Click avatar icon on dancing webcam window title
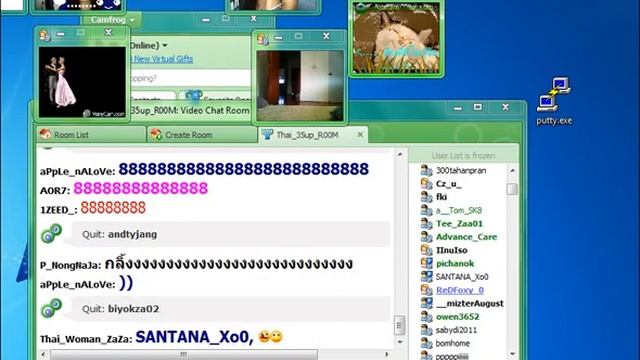Screen dimensions: 640x360 (x=44, y=35)
